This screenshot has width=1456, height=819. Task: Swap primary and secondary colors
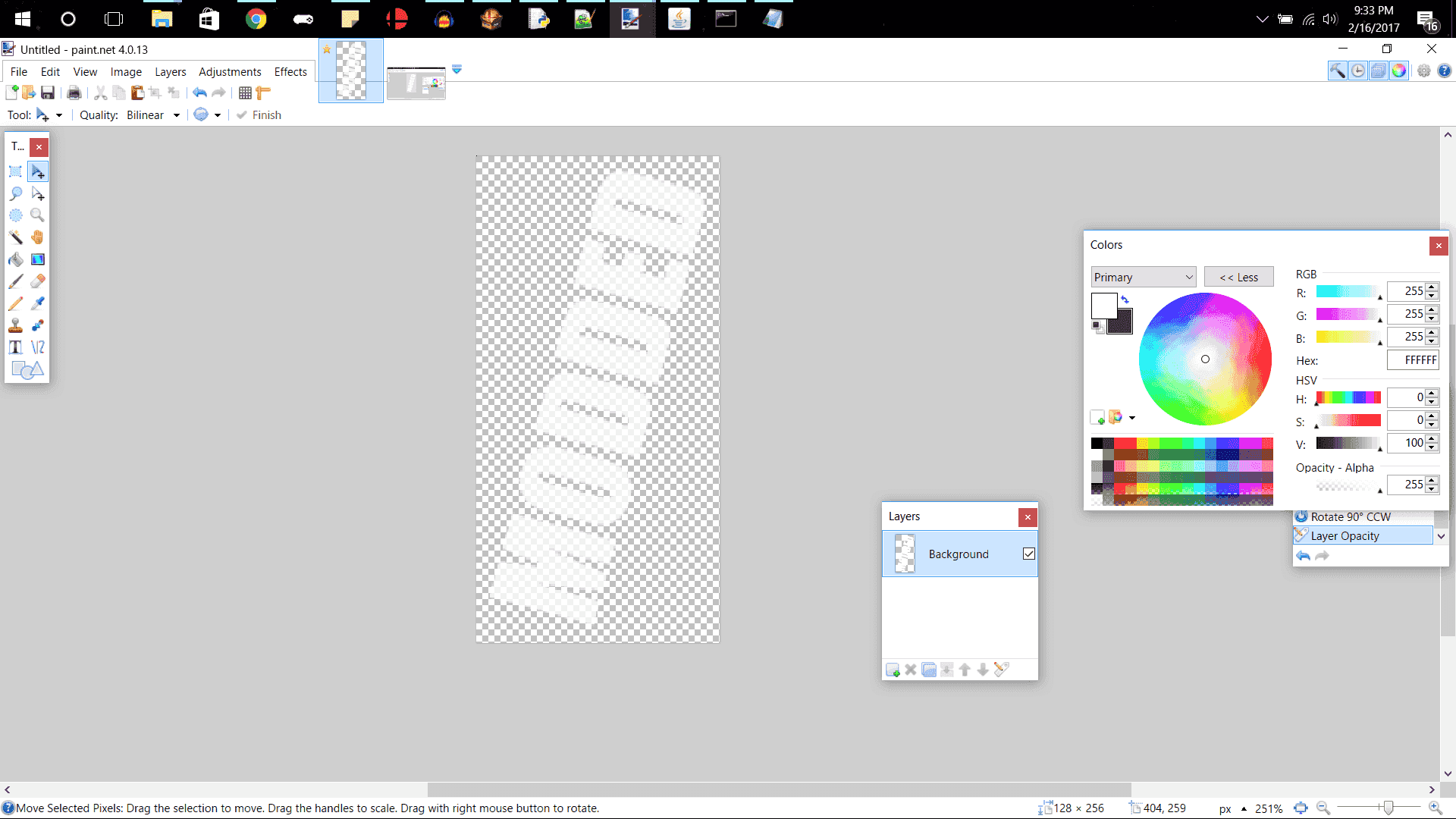point(1125,300)
